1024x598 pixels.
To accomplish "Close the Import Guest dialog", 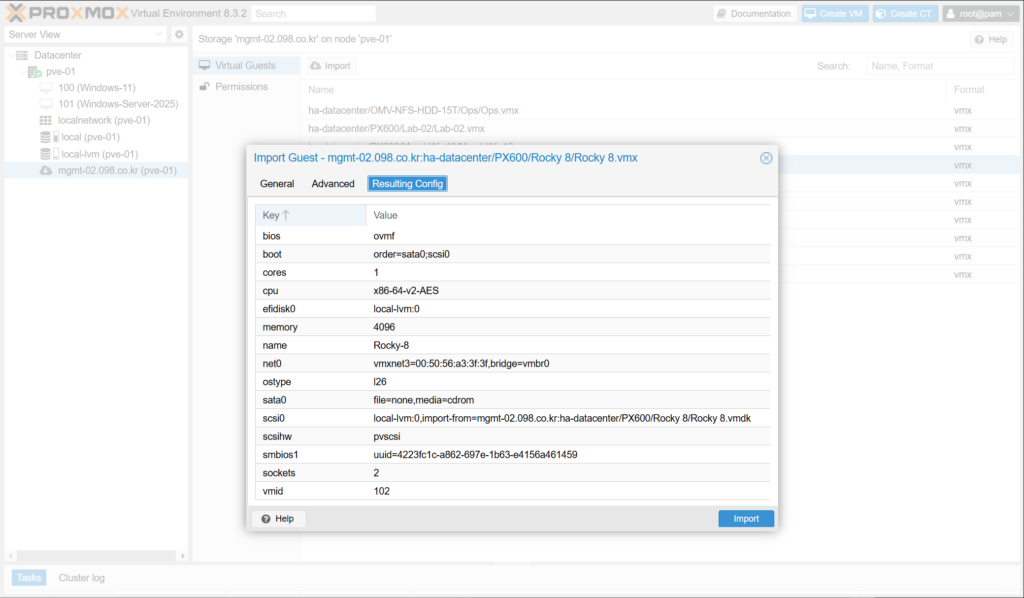I will [766, 158].
